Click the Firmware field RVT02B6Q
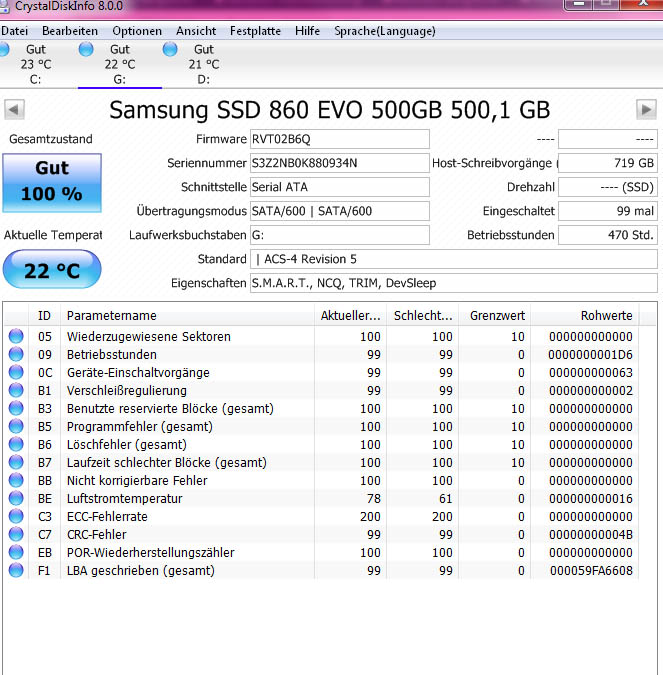The width and height of the screenshot is (663, 675). [x=340, y=139]
